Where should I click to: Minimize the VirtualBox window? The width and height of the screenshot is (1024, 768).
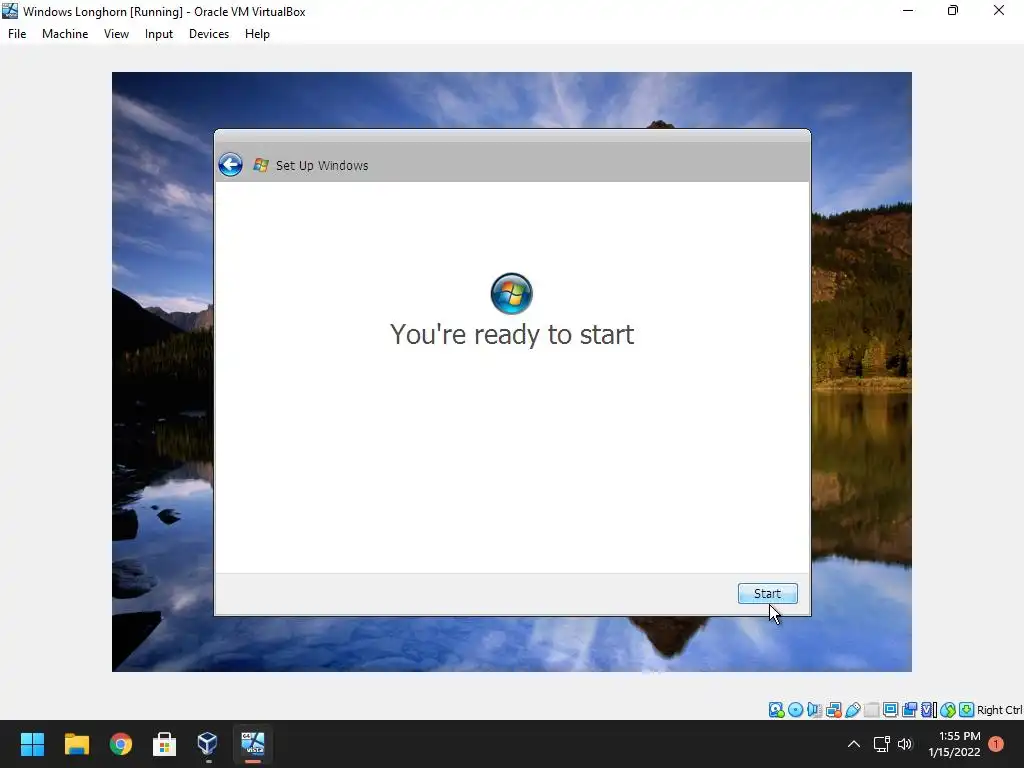(x=908, y=10)
